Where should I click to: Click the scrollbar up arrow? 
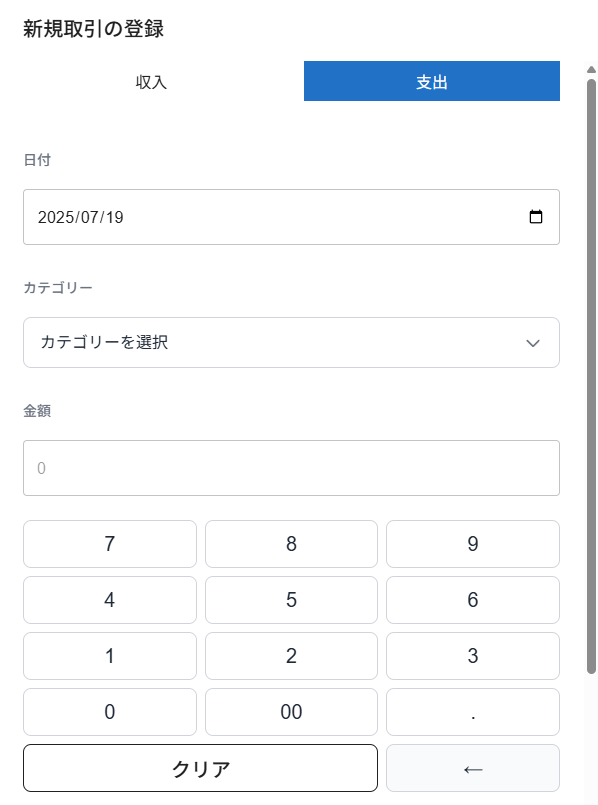tap(591, 69)
